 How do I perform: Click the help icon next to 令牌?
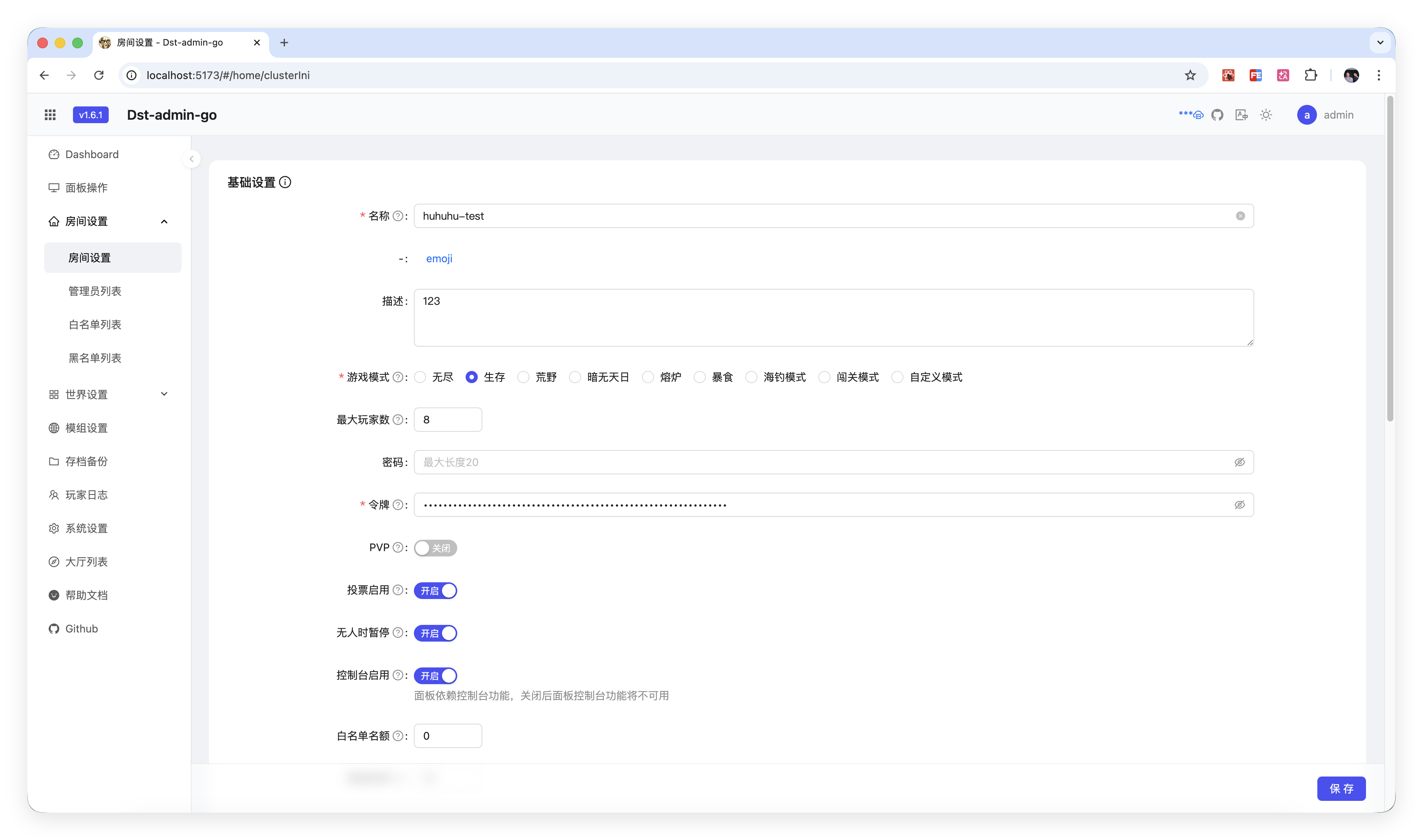click(x=398, y=505)
